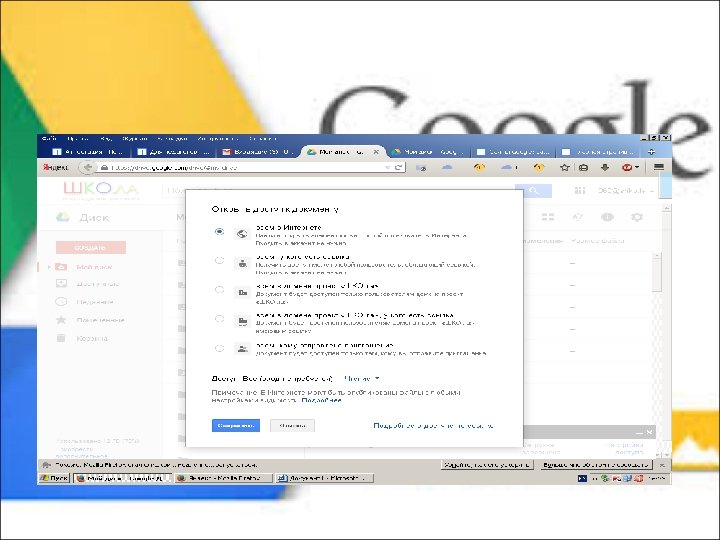Switch to the second Facebook tab
Image resolution: width=720 pixels, height=540 pixels.
point(174,152)
